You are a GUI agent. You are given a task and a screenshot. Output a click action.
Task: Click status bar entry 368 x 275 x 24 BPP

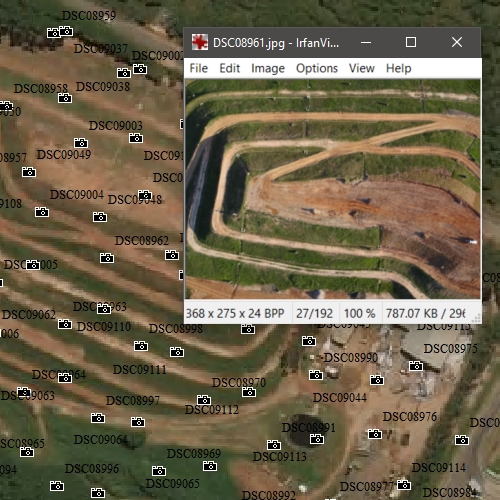click(x=235, y=314)
